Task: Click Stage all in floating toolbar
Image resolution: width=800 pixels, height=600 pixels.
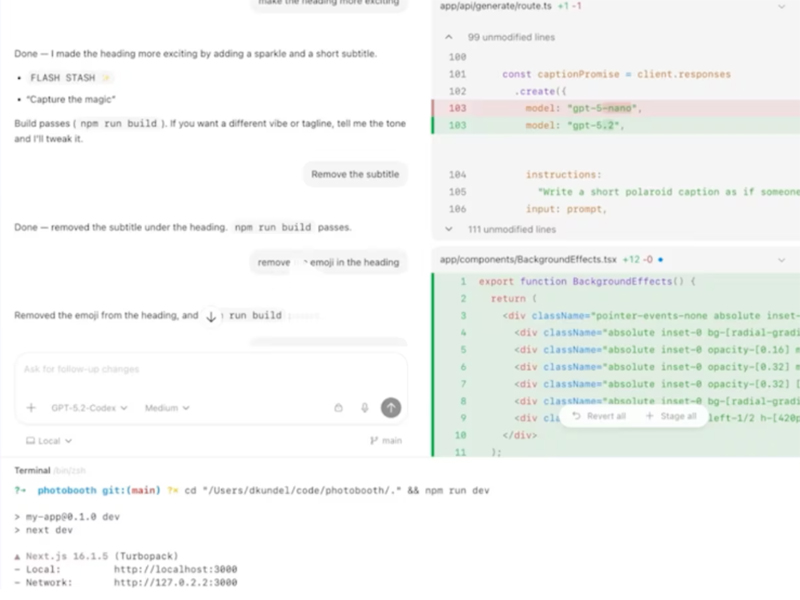Action: point(671,416)
